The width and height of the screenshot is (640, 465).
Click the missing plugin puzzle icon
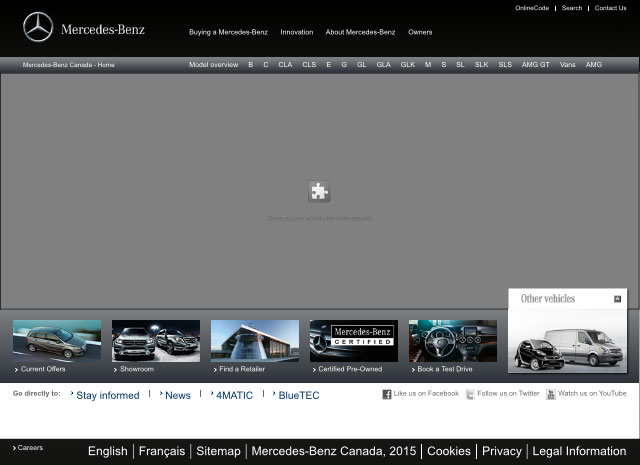(x=319, y=191)
